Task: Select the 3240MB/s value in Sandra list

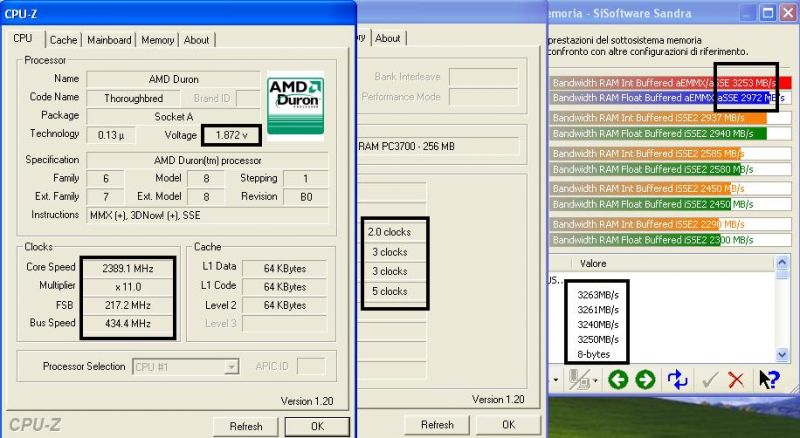Action: pyautogui.click(x=598, y=324)
